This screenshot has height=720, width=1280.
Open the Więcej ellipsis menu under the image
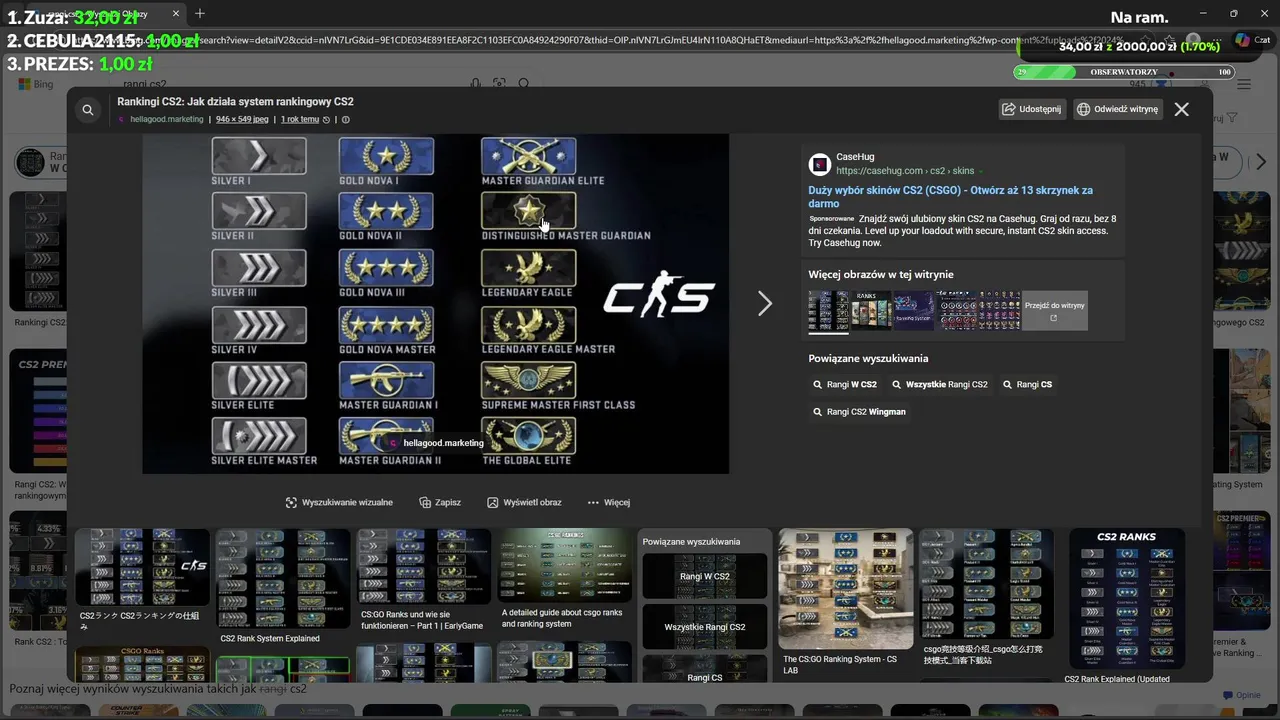tap(609, 502)
